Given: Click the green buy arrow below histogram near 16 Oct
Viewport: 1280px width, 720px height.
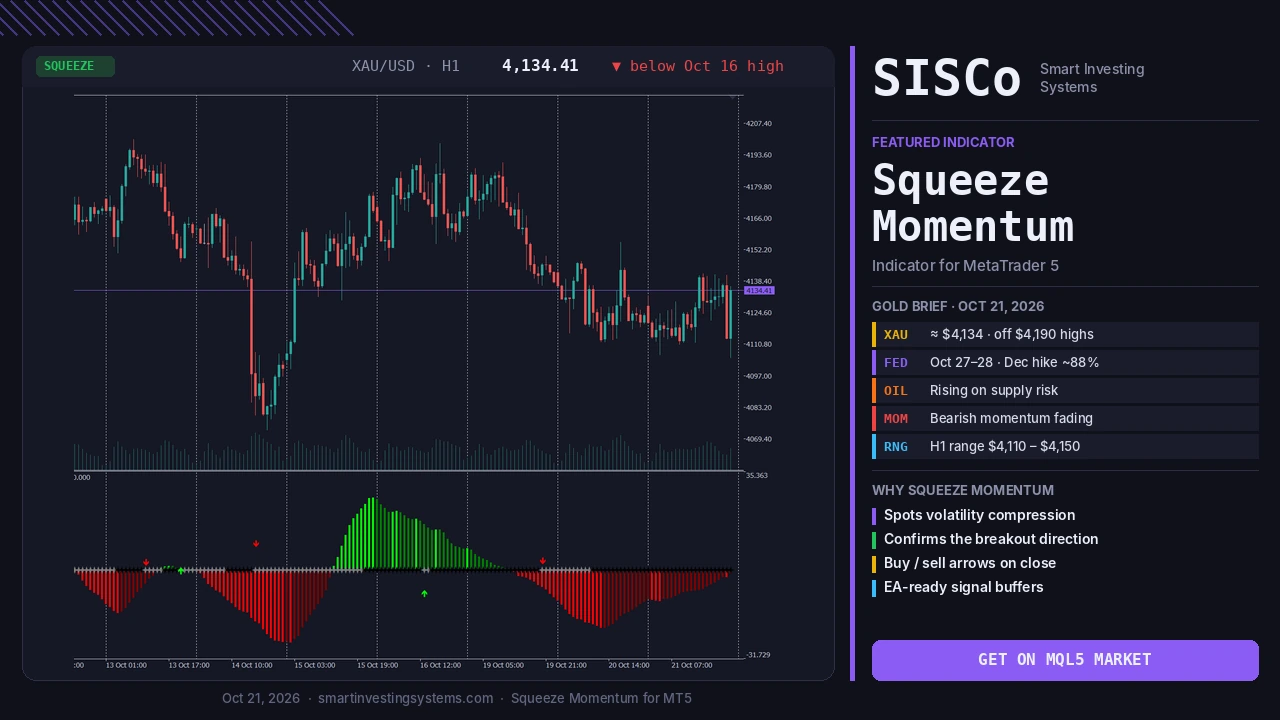Looking at the screenshot, I should coord(424,594).
